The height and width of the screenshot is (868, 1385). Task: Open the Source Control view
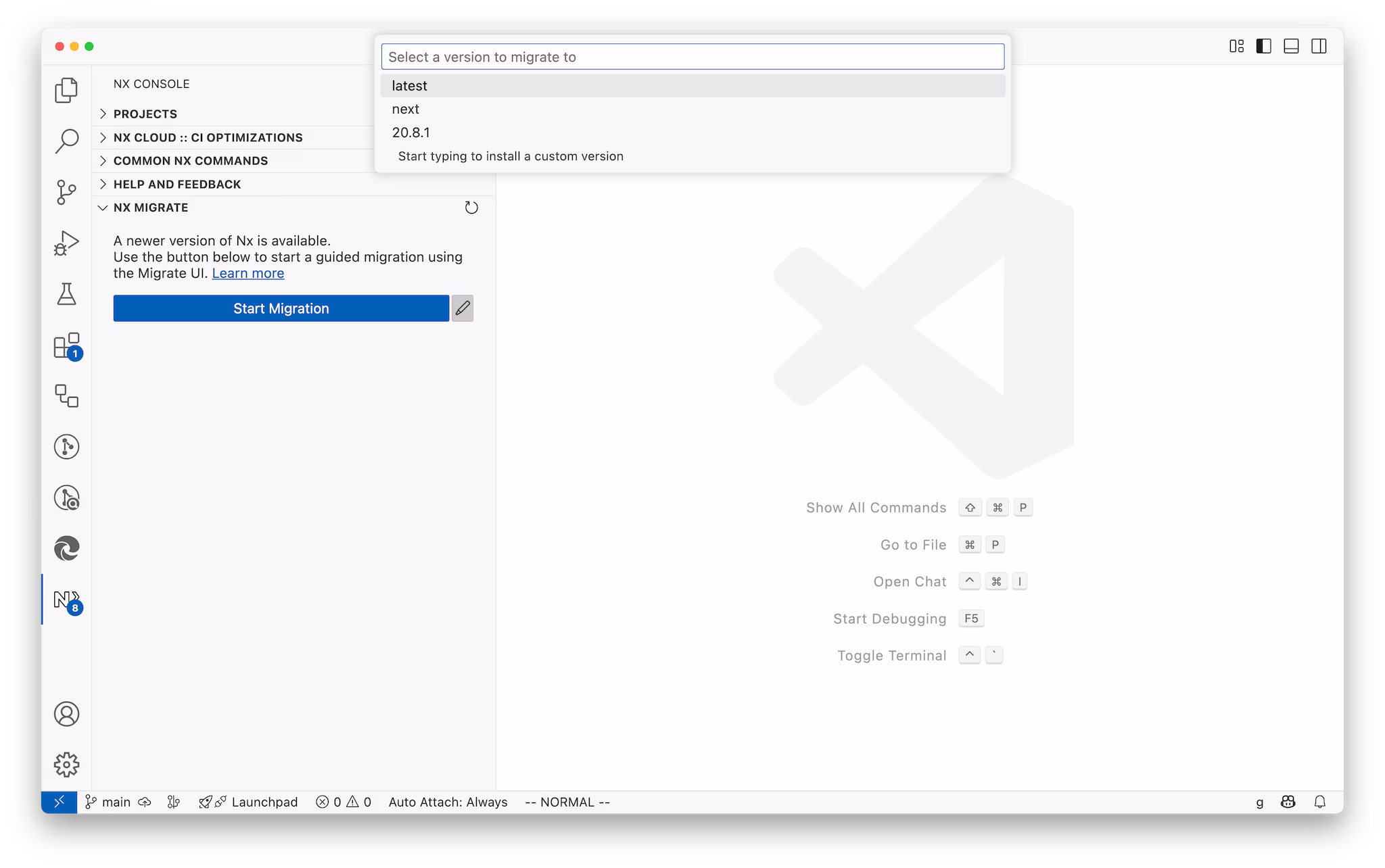[x=66, y=193]
